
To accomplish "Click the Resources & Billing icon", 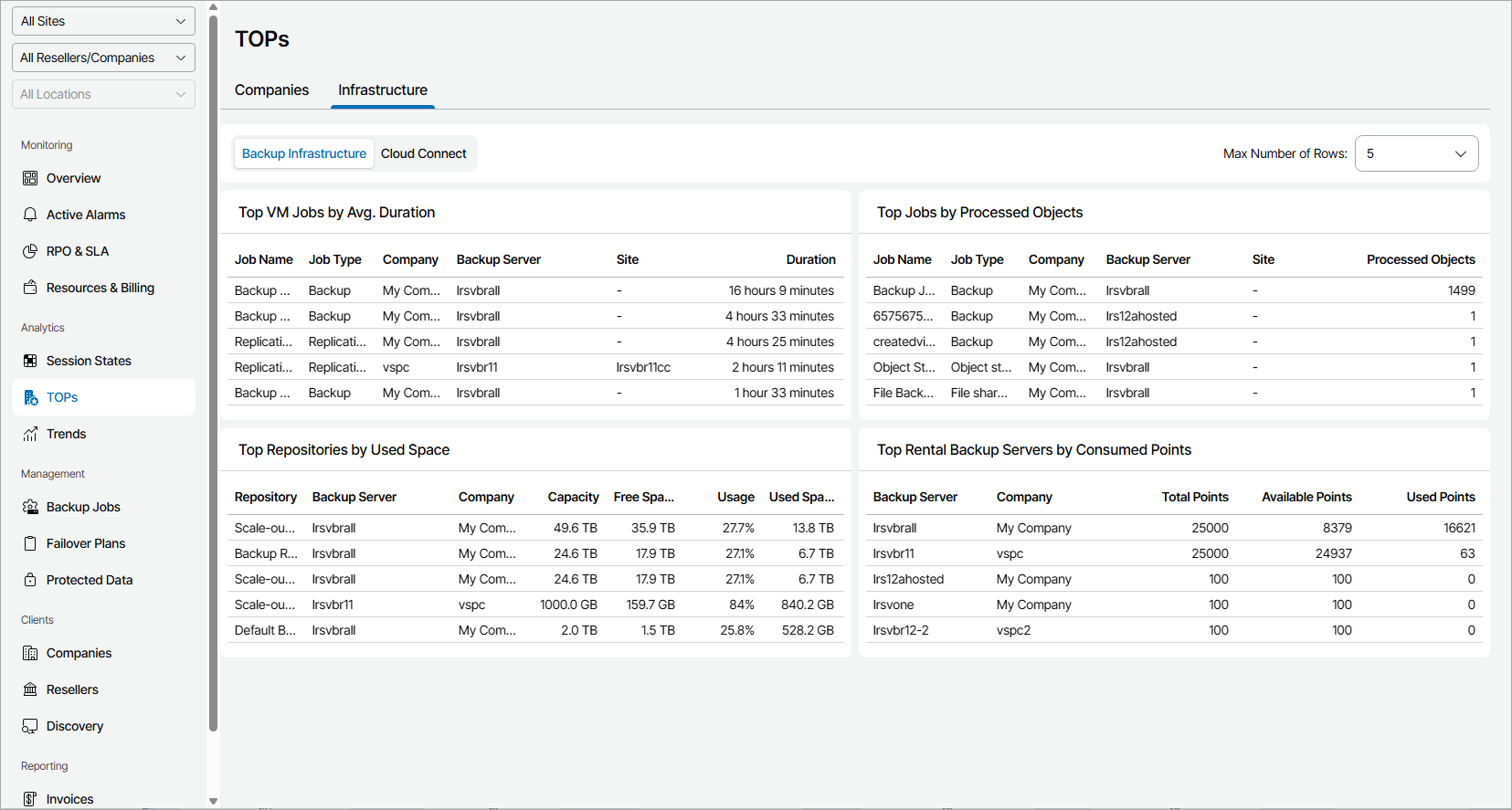I will pos(30,288).
